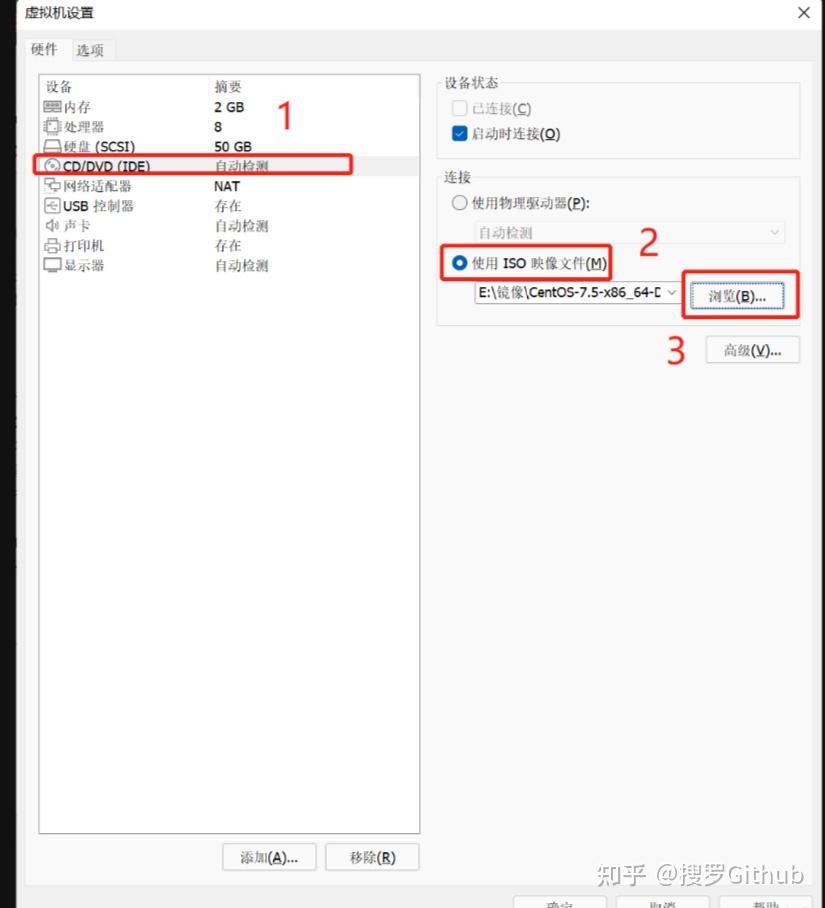Choose 使用 ISO 映像文件(M) radio button
Image resolution: width=825 pixels, height=908 pixels.
tap(459, 263)
